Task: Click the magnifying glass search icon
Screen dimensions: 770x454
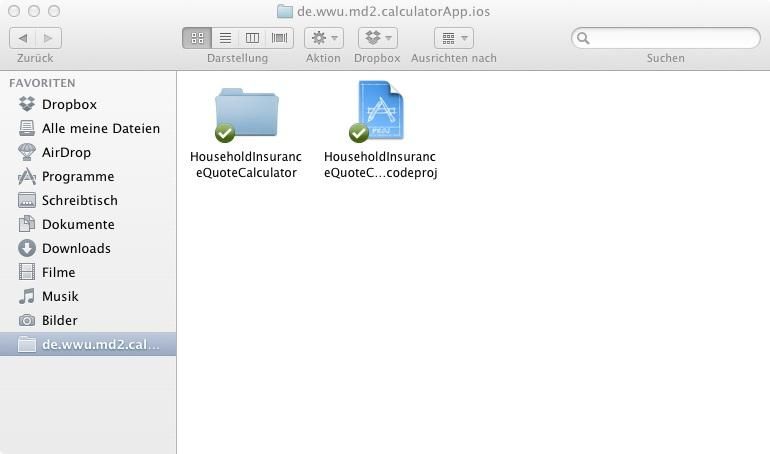Action: point(583,38)
